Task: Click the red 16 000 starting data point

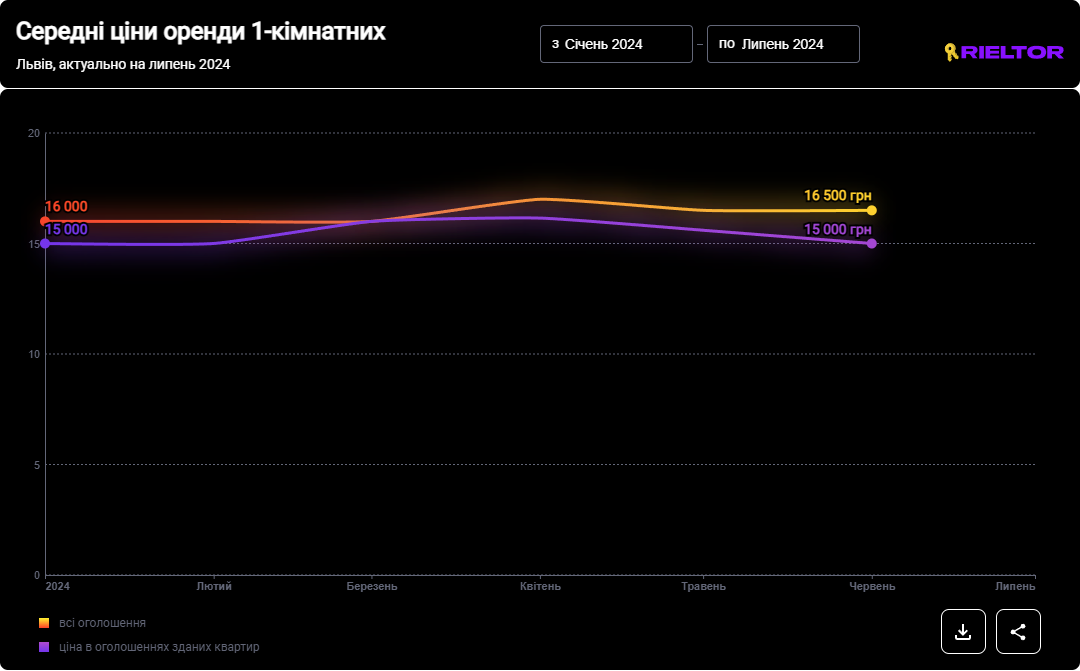Action: [x=45, y=221]
